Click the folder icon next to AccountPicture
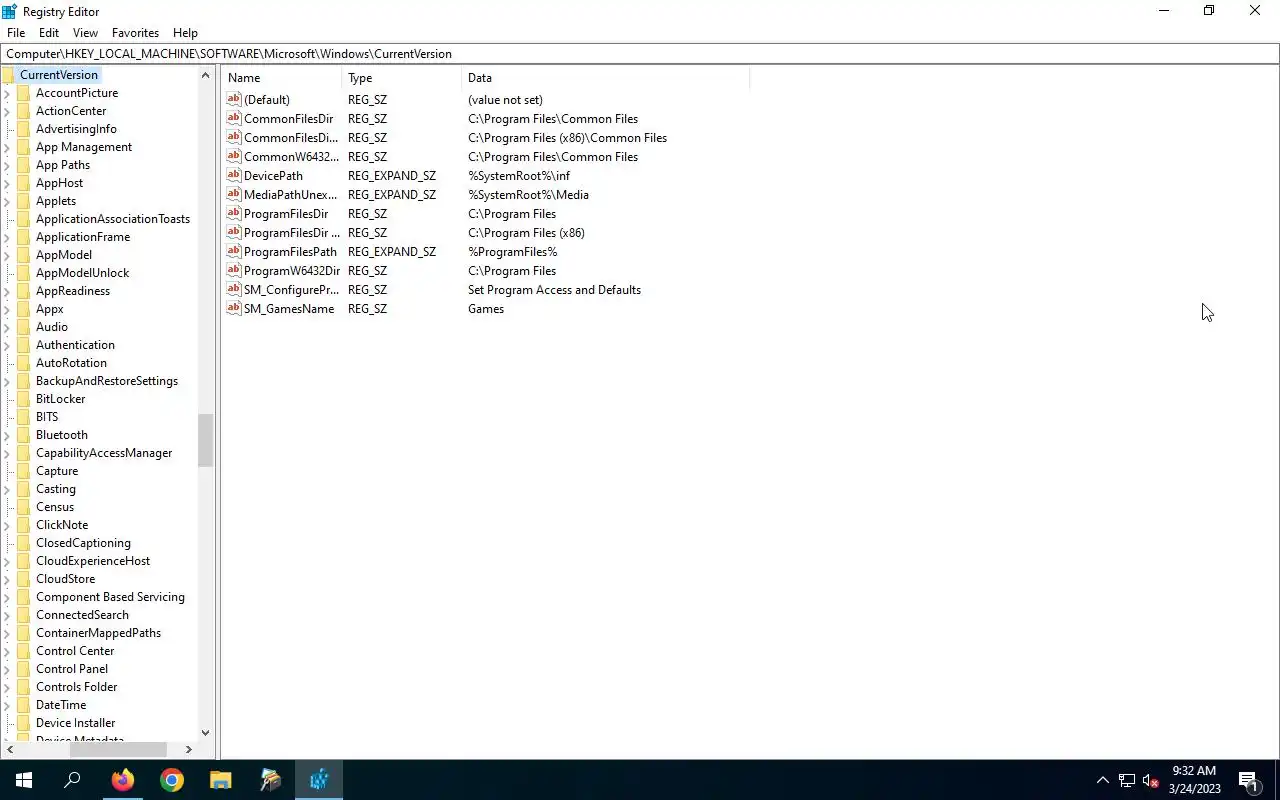This screenshot has height=800, width=1280. [x=24, y=93]
